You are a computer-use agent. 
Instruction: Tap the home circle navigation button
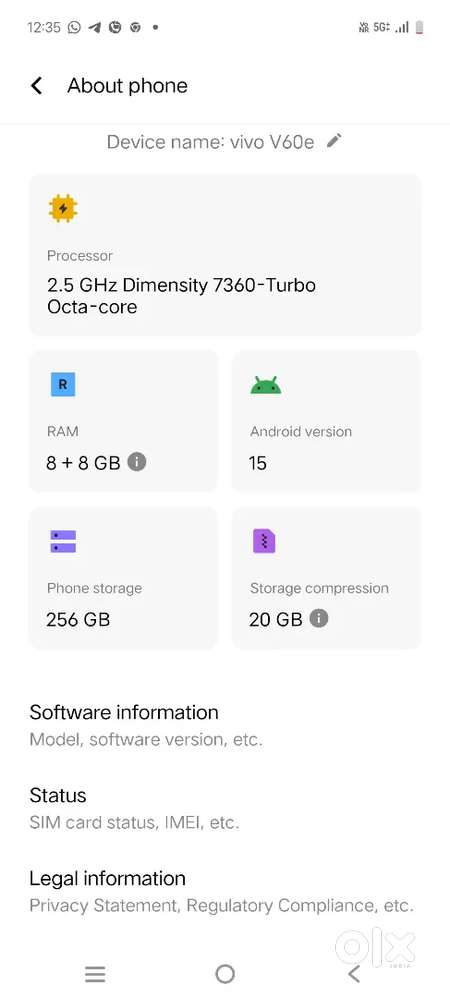point(225,974)
